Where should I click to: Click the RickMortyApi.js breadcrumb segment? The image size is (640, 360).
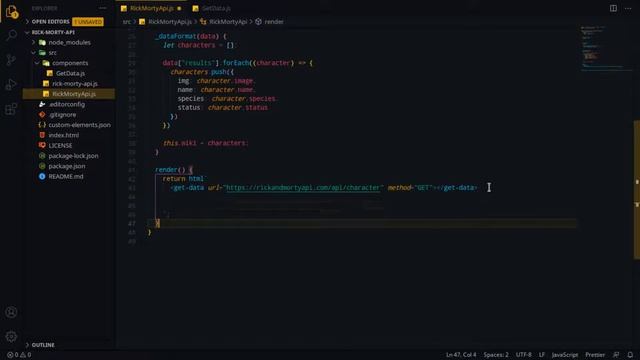click(169, 22)
